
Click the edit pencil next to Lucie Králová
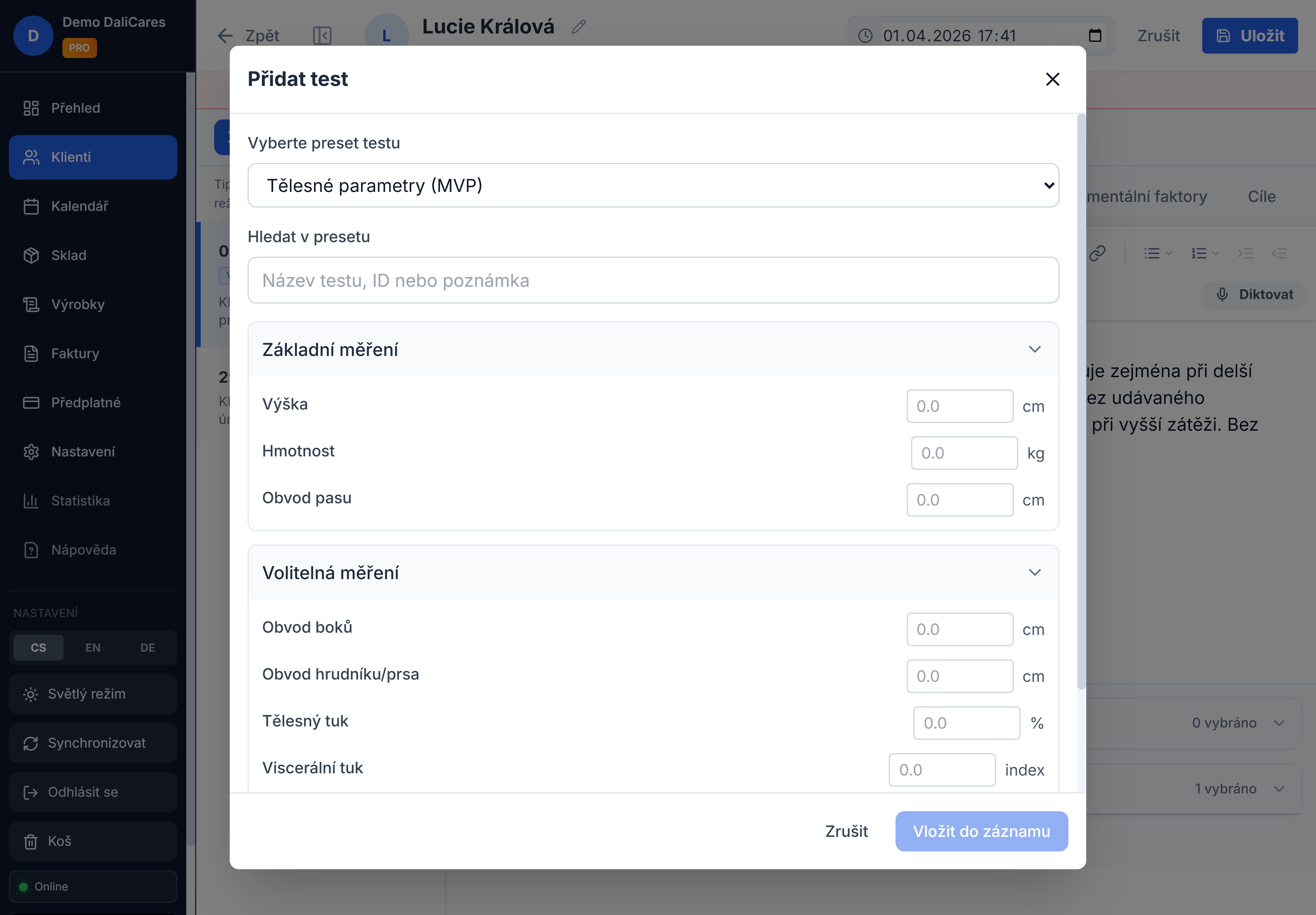(x=579, y=27)
